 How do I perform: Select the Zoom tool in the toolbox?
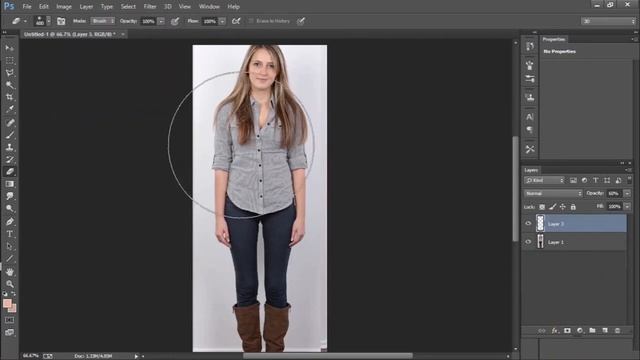[9, 284]
